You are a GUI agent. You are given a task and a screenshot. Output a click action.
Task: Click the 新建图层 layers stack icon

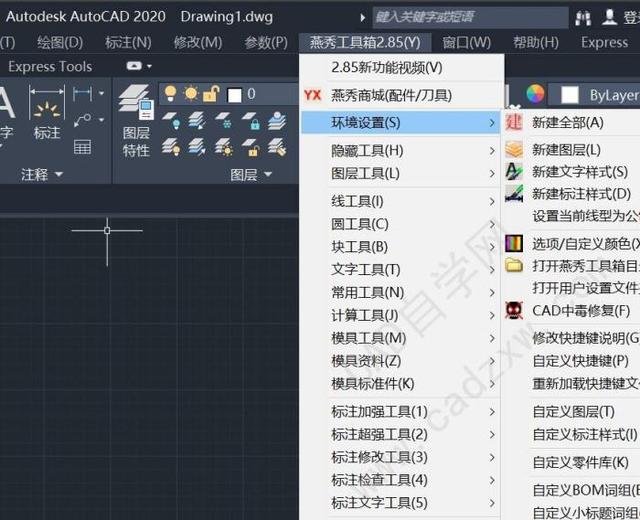514,149
